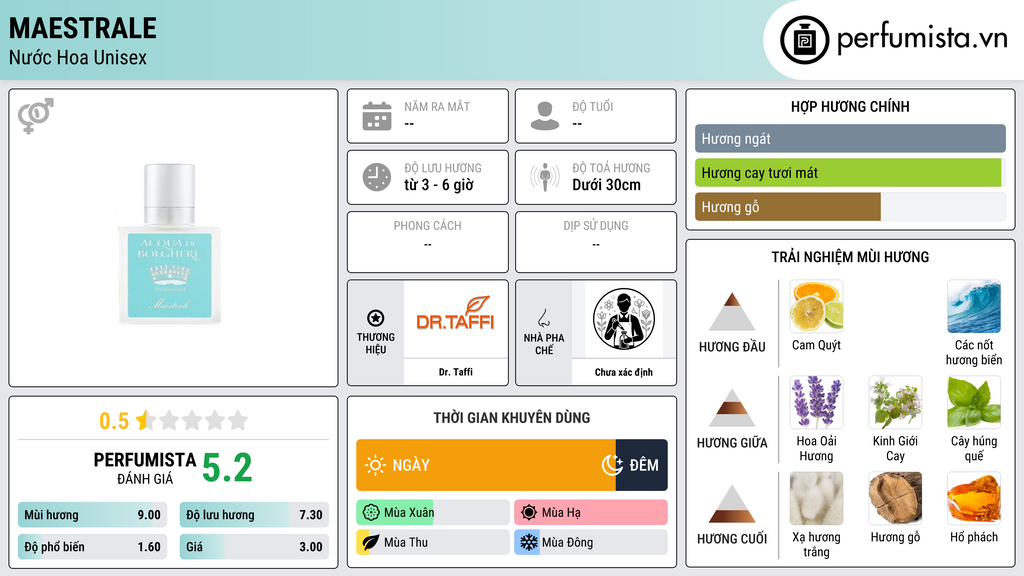Click the Mùi hương 9.00 score bar

tap(93, 515)
